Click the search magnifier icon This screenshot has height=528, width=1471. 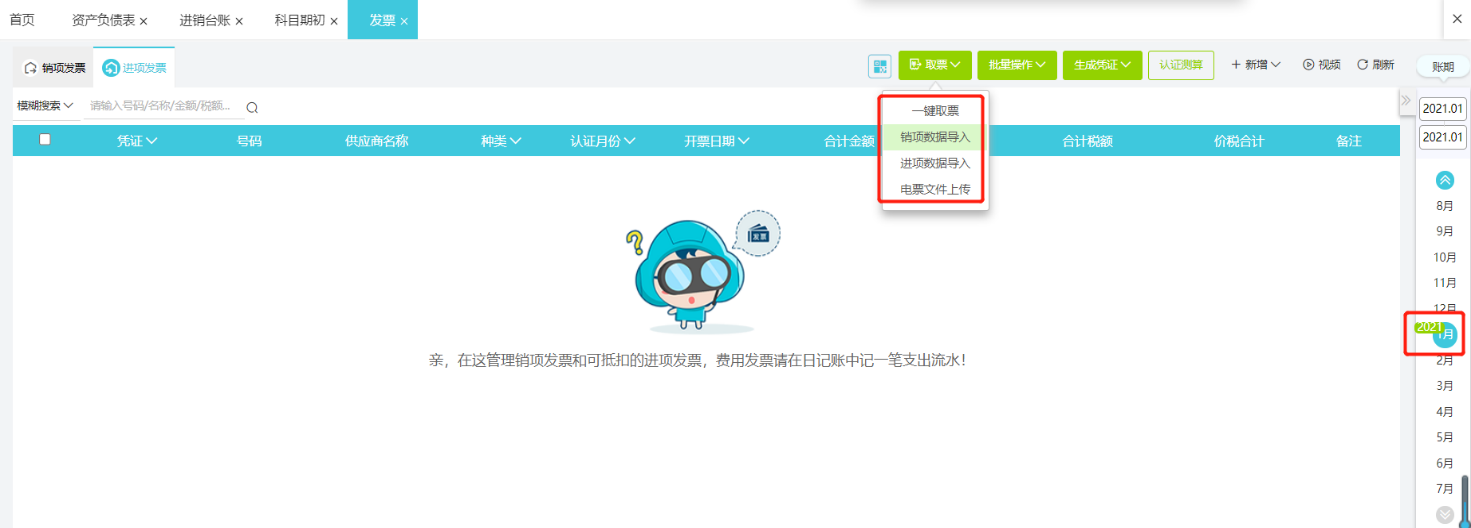click(252, 107)
